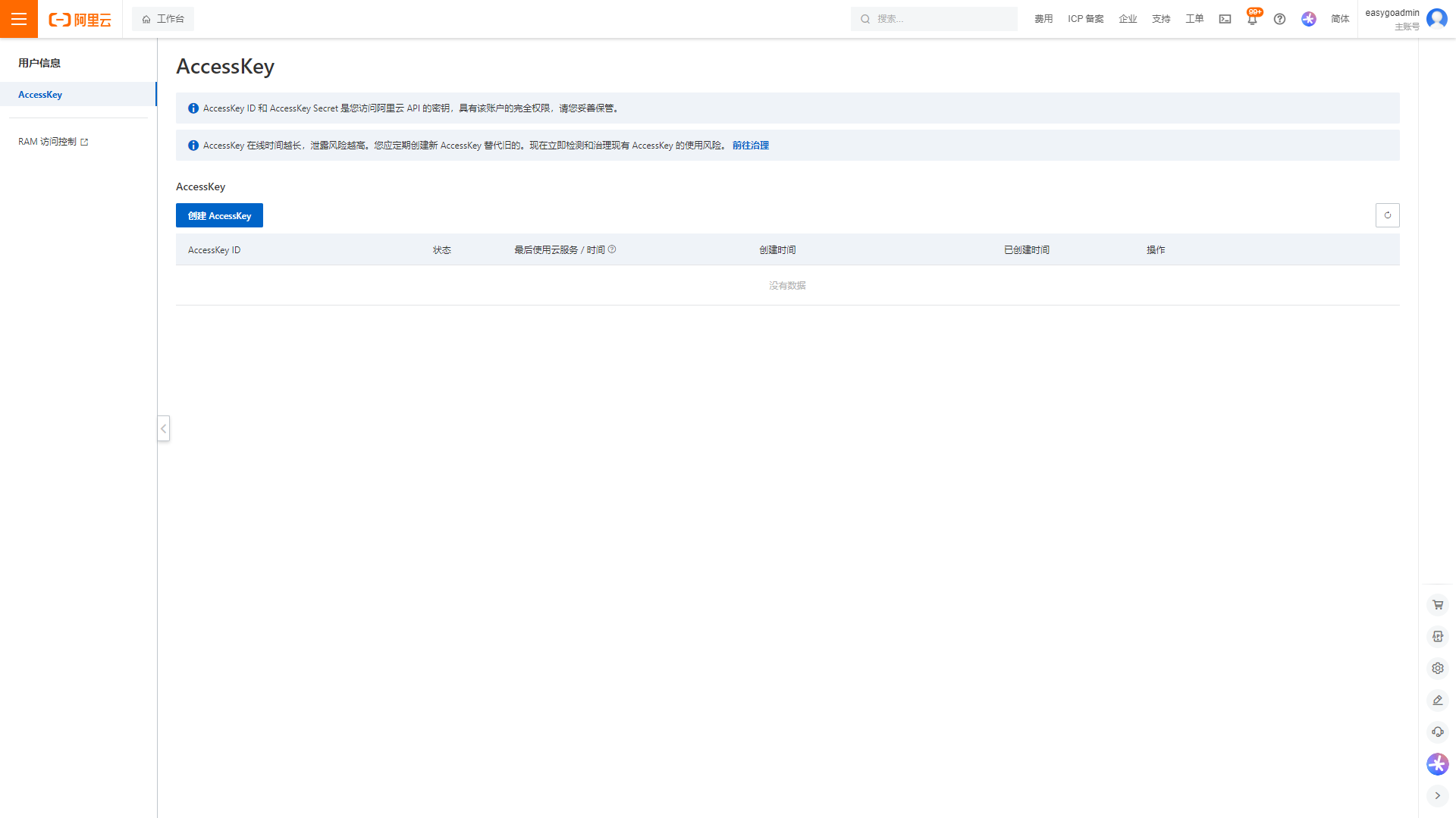This screenshot has width=1456, height=818.
Task: Open the notifications bell icon
Action: coord(1252,20)
